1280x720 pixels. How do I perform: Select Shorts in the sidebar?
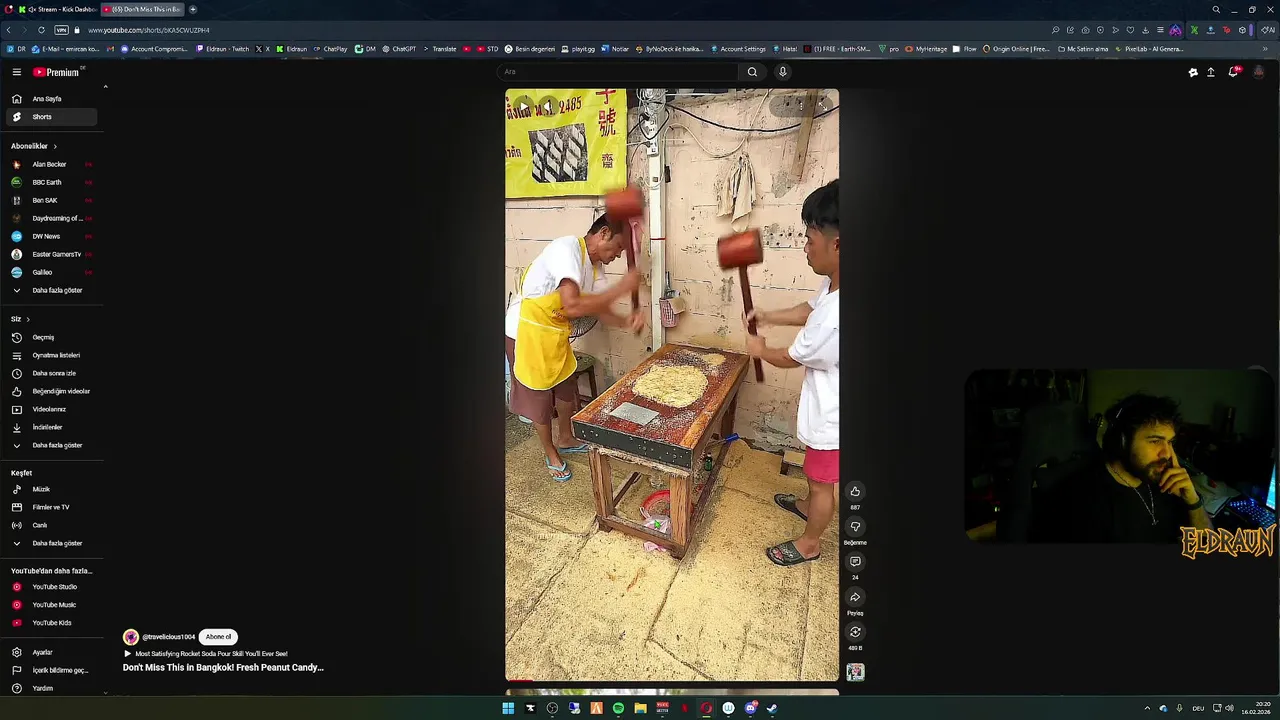tap(49, 117)
